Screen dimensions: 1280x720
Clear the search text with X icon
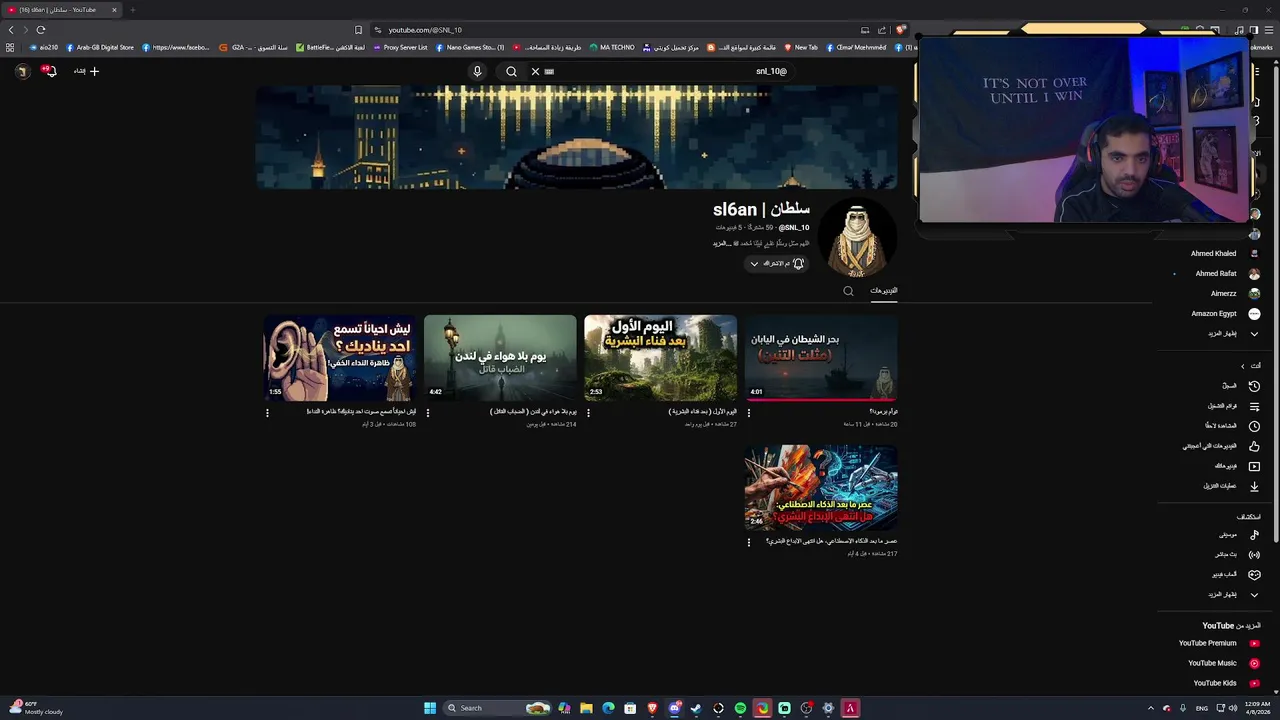[535, 71]
